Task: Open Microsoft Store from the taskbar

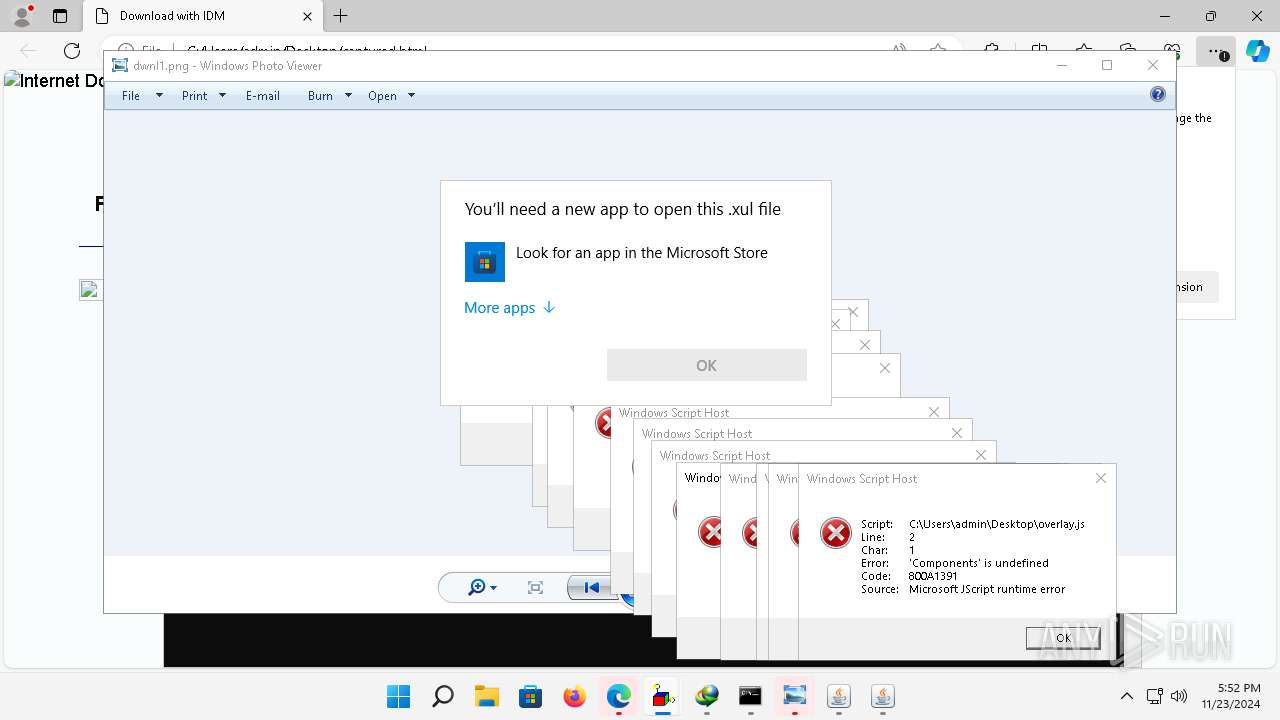Action: coord(531,696)
